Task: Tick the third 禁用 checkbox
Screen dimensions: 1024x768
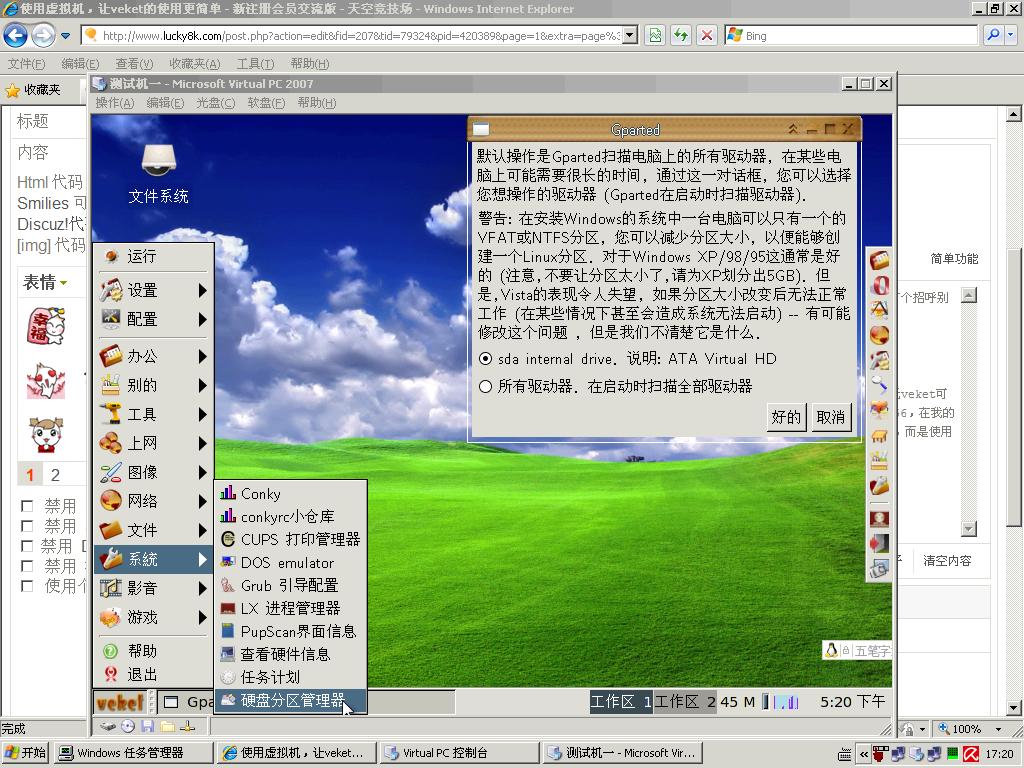Action: click(x=27, y=545)
